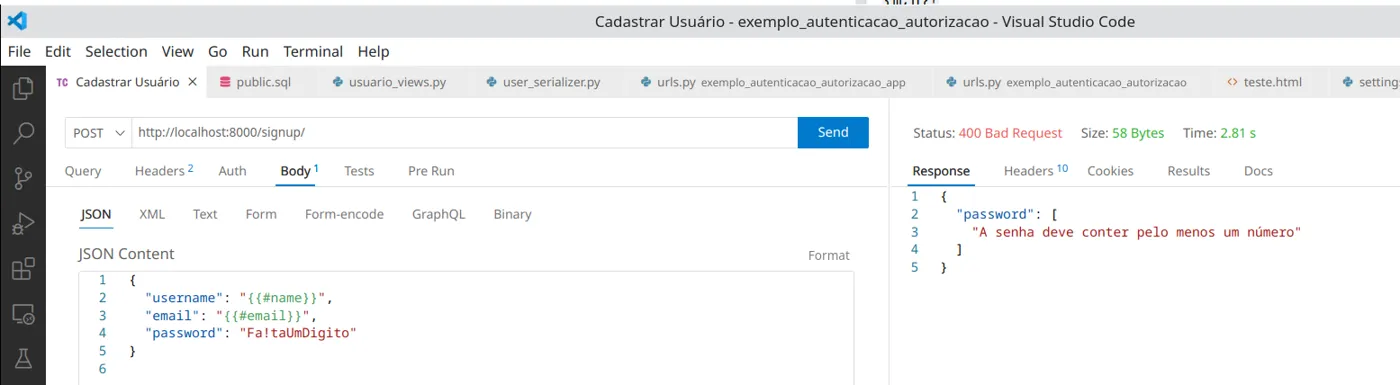The height and width of the screenshot is (385, 1400).
Task: Switch to the Results response tab
Action: pyautogui.click(x=1188, y=171)
